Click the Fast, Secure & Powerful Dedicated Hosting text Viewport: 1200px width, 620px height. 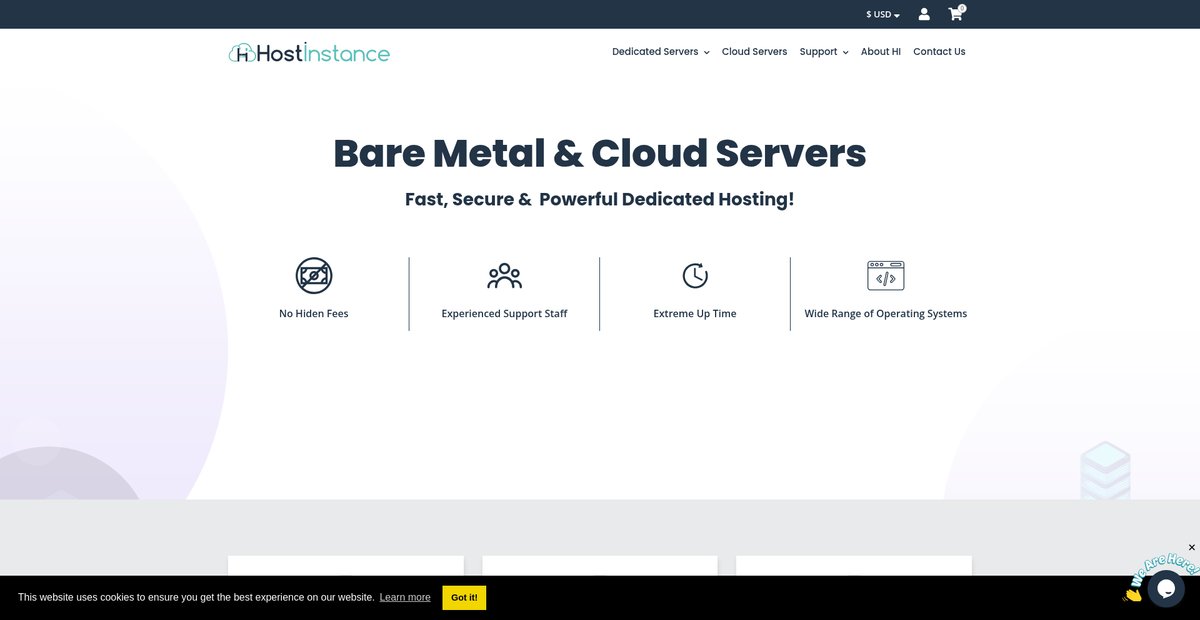tap(600, 199)
